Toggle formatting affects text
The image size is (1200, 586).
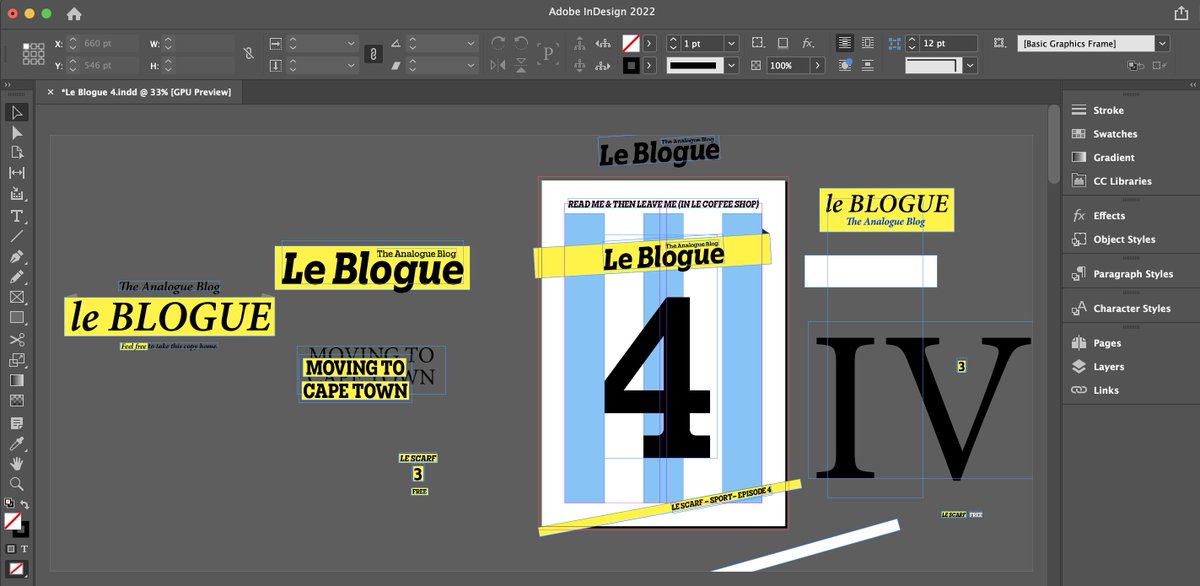(x=24, y=548)
